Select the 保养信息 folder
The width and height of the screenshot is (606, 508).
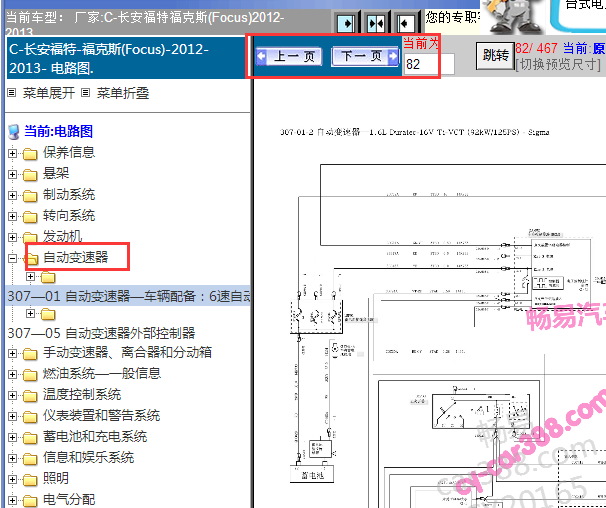click(69, 152)
